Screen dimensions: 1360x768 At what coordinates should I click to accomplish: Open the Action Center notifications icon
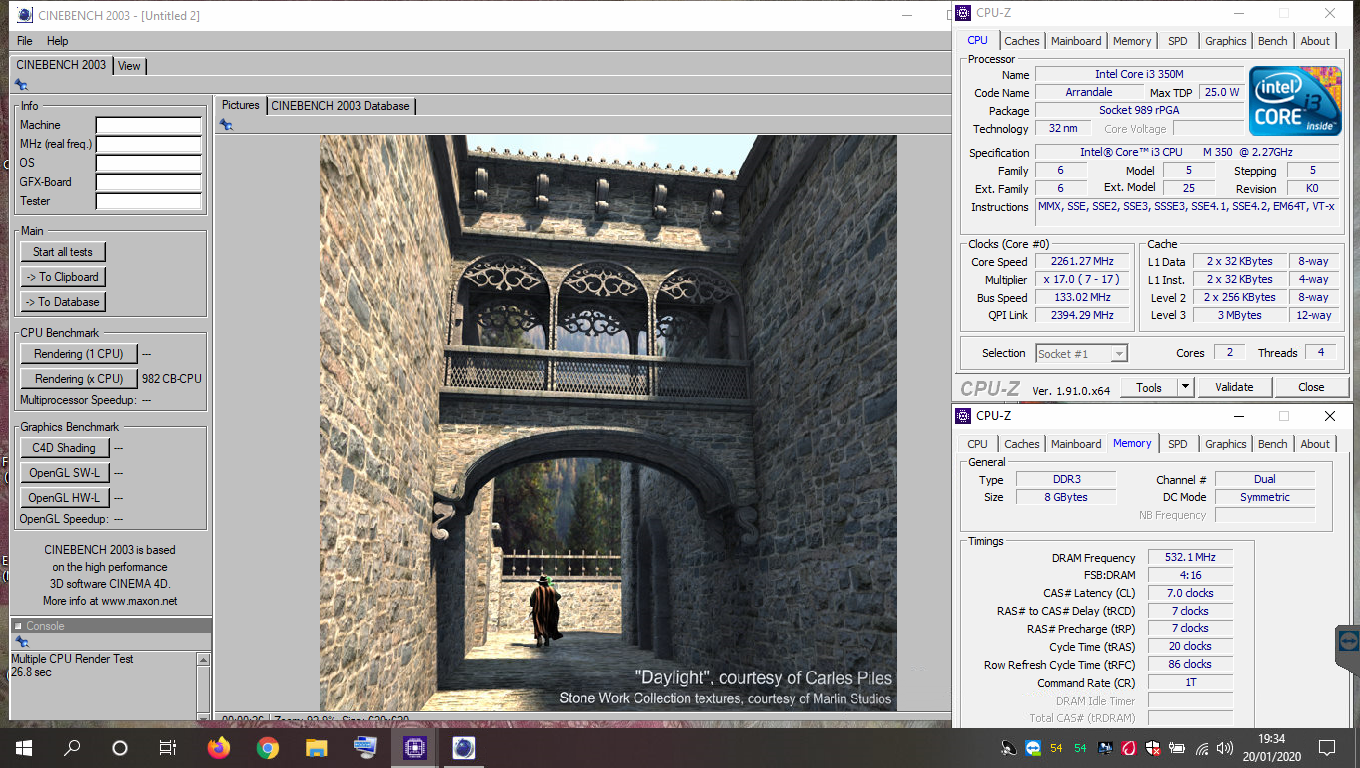click(1327, 747)
